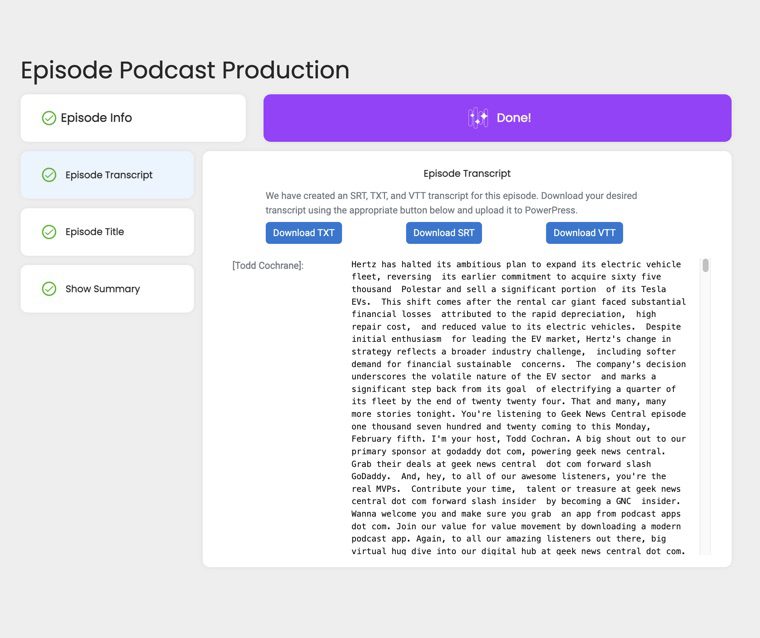
Task: Open the Episode Info step
Action: (x=133, y=118)
